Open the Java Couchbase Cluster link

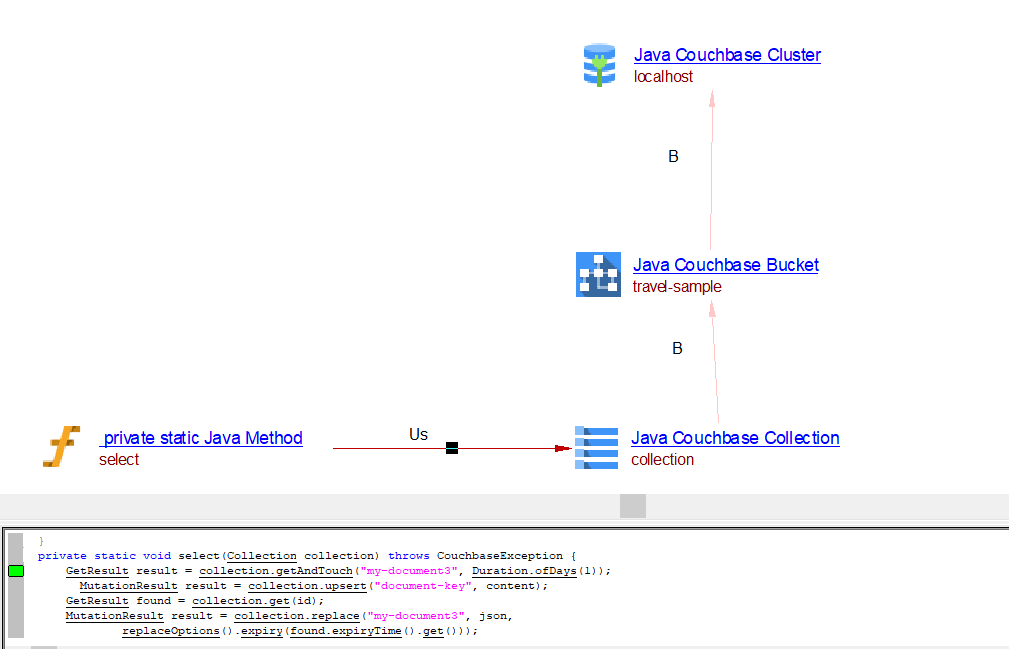point(727,55)
